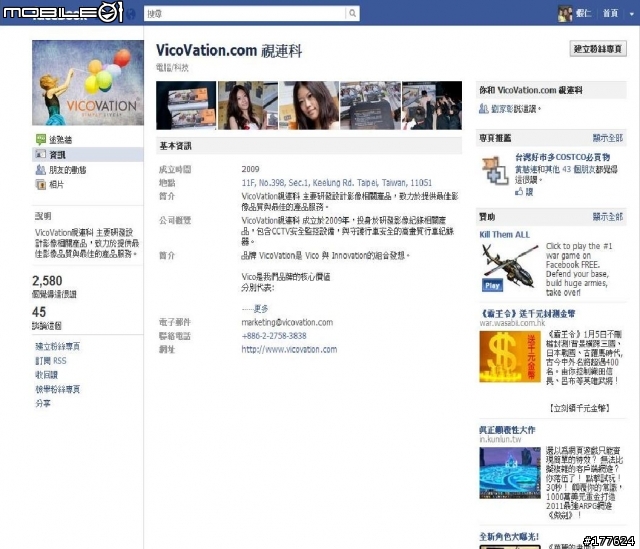The image size is (640, 549).
Task: Click the friends activity icon in sidebar
Action: coord(40,170)
